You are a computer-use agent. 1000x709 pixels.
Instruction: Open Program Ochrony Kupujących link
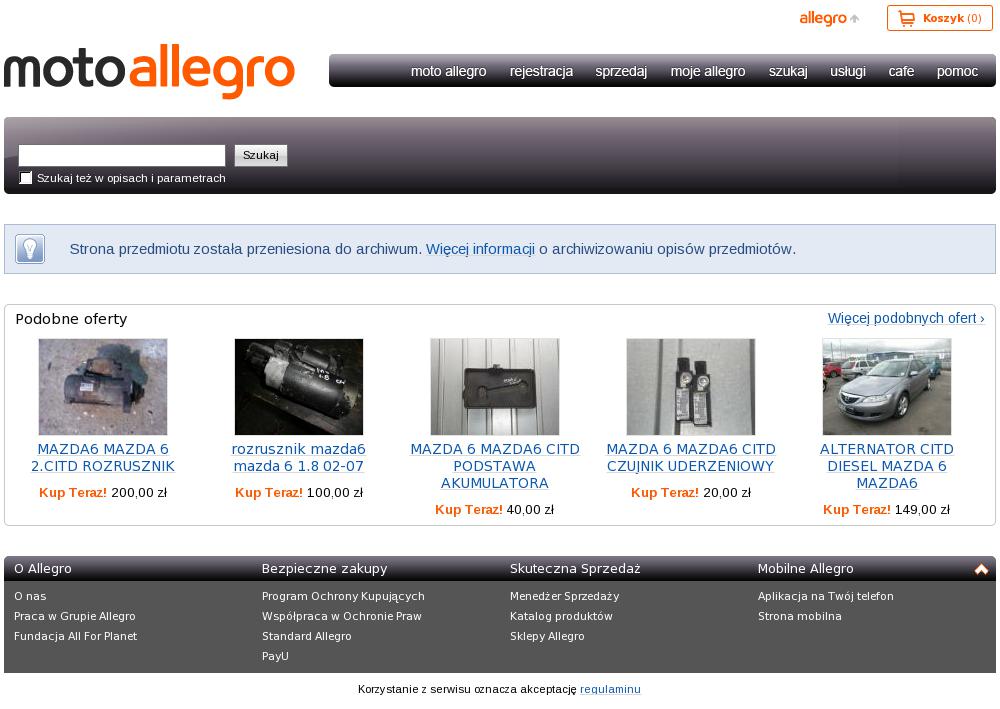pos(343,596)
